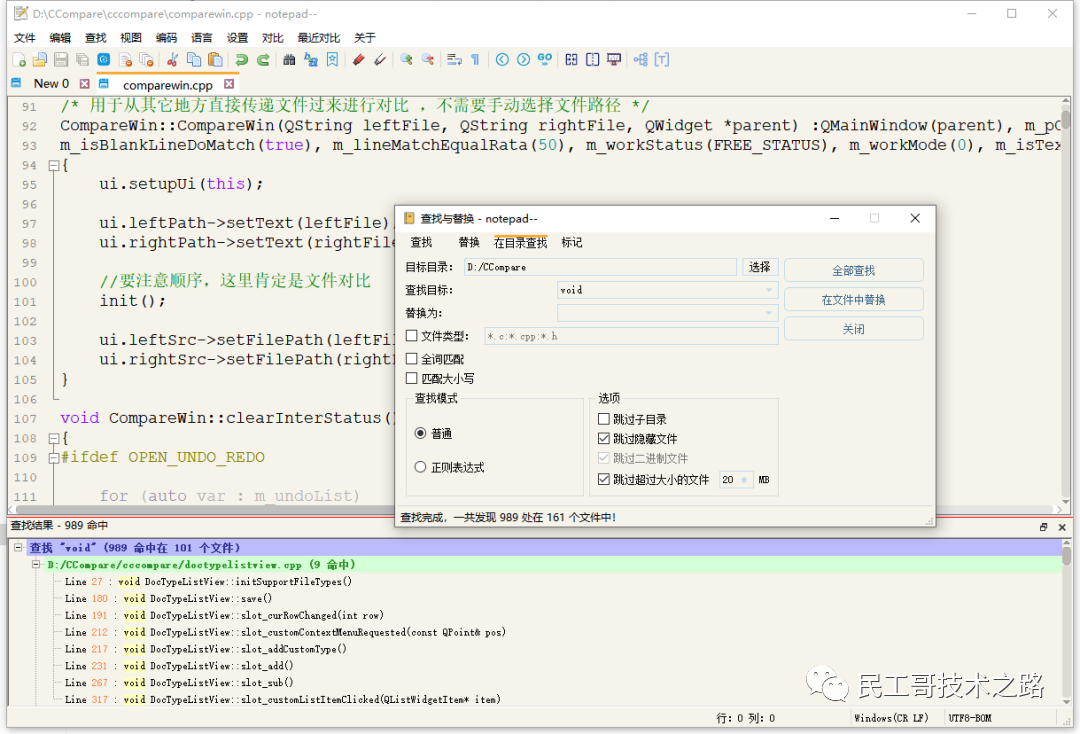This screenshot has height=734, width=1080.
Task: Click the Cut (scissors) toolbar icon
Action: click(x=171, y=60)
